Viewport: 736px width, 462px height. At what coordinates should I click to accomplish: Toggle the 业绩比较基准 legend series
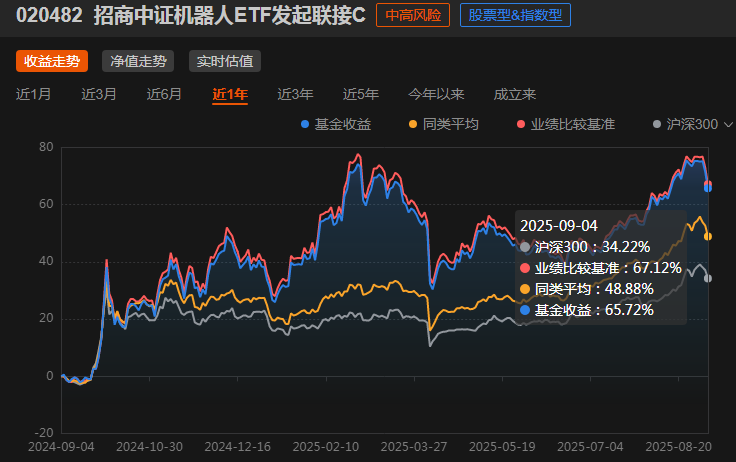coord(566,124)
